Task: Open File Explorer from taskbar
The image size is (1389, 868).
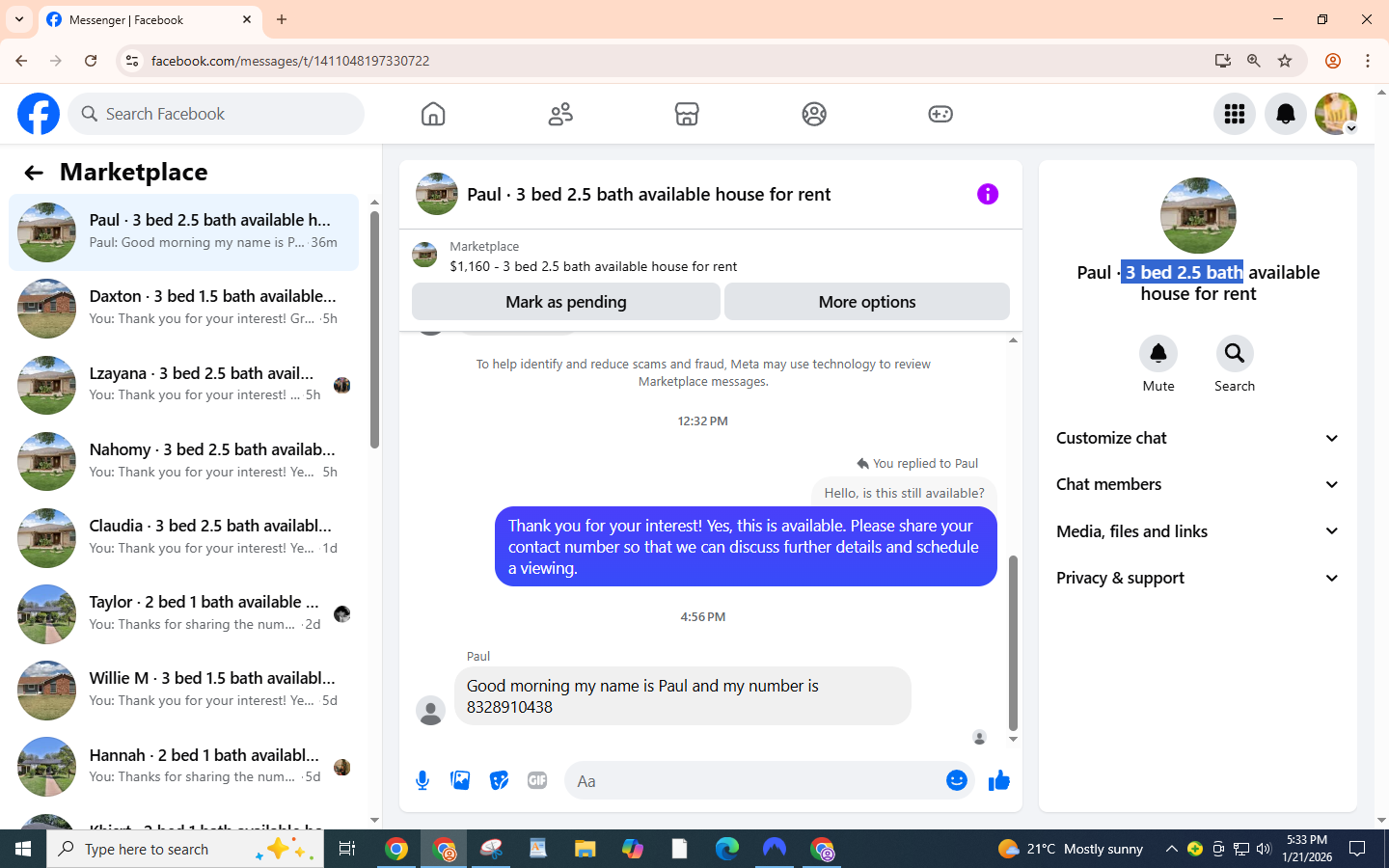Action: (586, 849)
